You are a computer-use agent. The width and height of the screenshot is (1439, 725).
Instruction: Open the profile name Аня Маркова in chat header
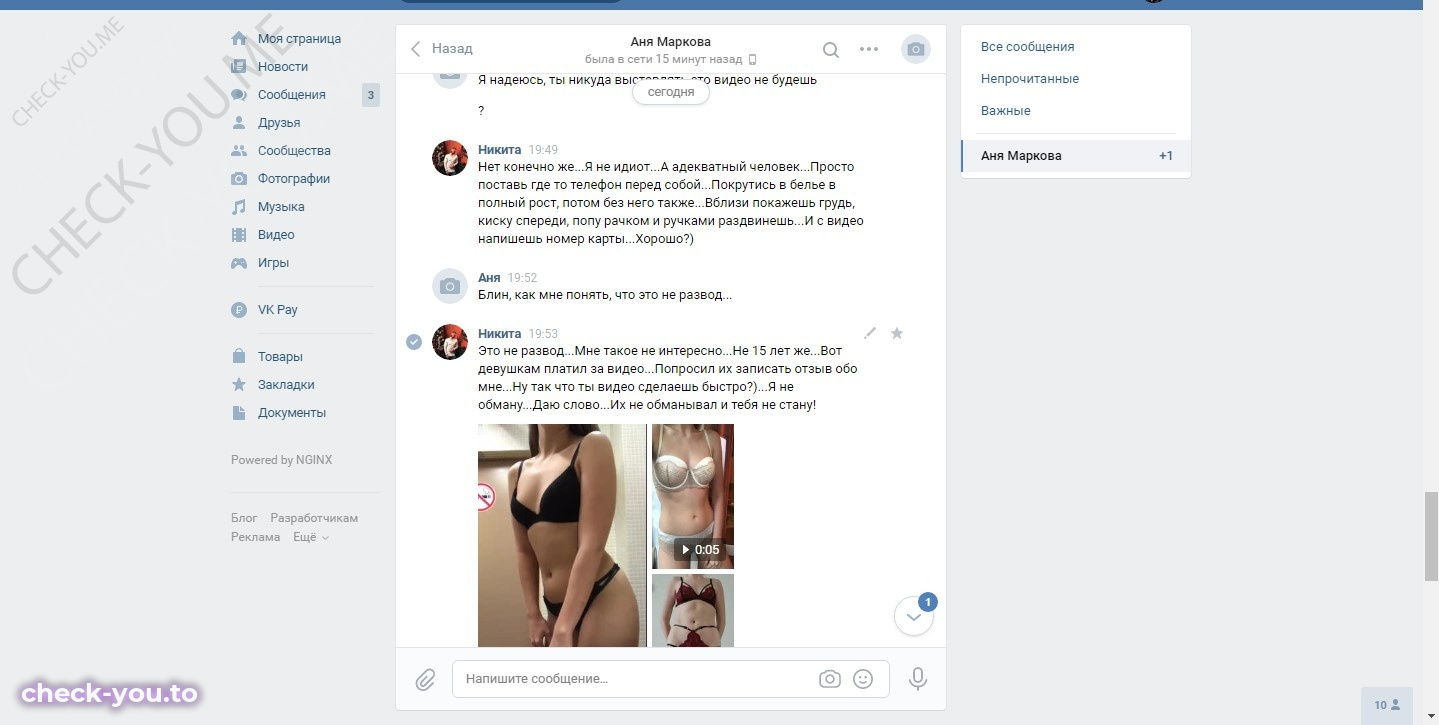pyautogui.click(x=671, y=42)
